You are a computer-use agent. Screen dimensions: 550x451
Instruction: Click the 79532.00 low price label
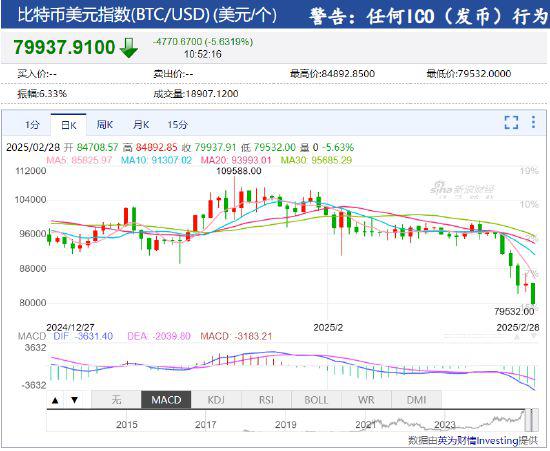click(514, 311)
